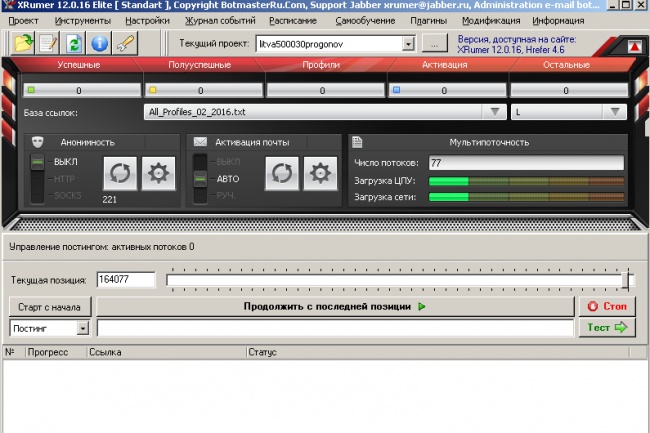Click the Статус column header
This screenshot has height=433, width=650.
pos(438,352)
